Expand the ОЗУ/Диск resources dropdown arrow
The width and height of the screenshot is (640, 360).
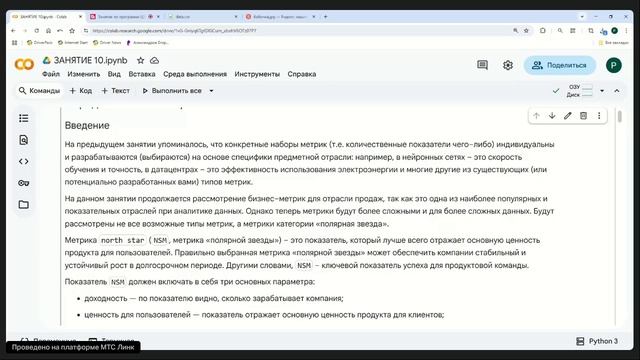(x=602, y=91)
